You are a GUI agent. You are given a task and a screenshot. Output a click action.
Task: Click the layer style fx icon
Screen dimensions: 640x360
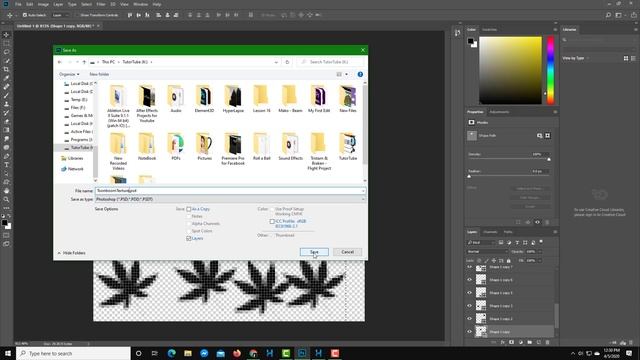503,342
